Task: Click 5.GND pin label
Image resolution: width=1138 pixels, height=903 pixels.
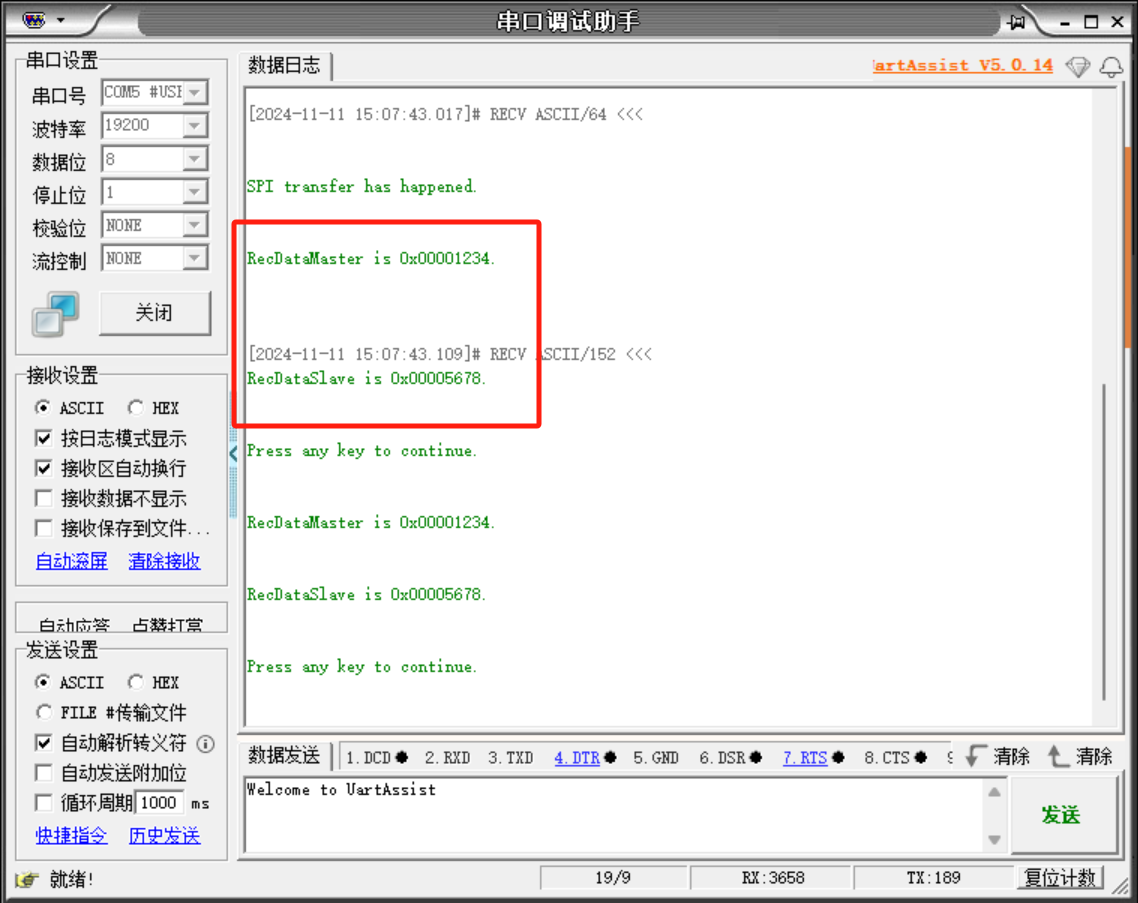Action: pos(656,758)
